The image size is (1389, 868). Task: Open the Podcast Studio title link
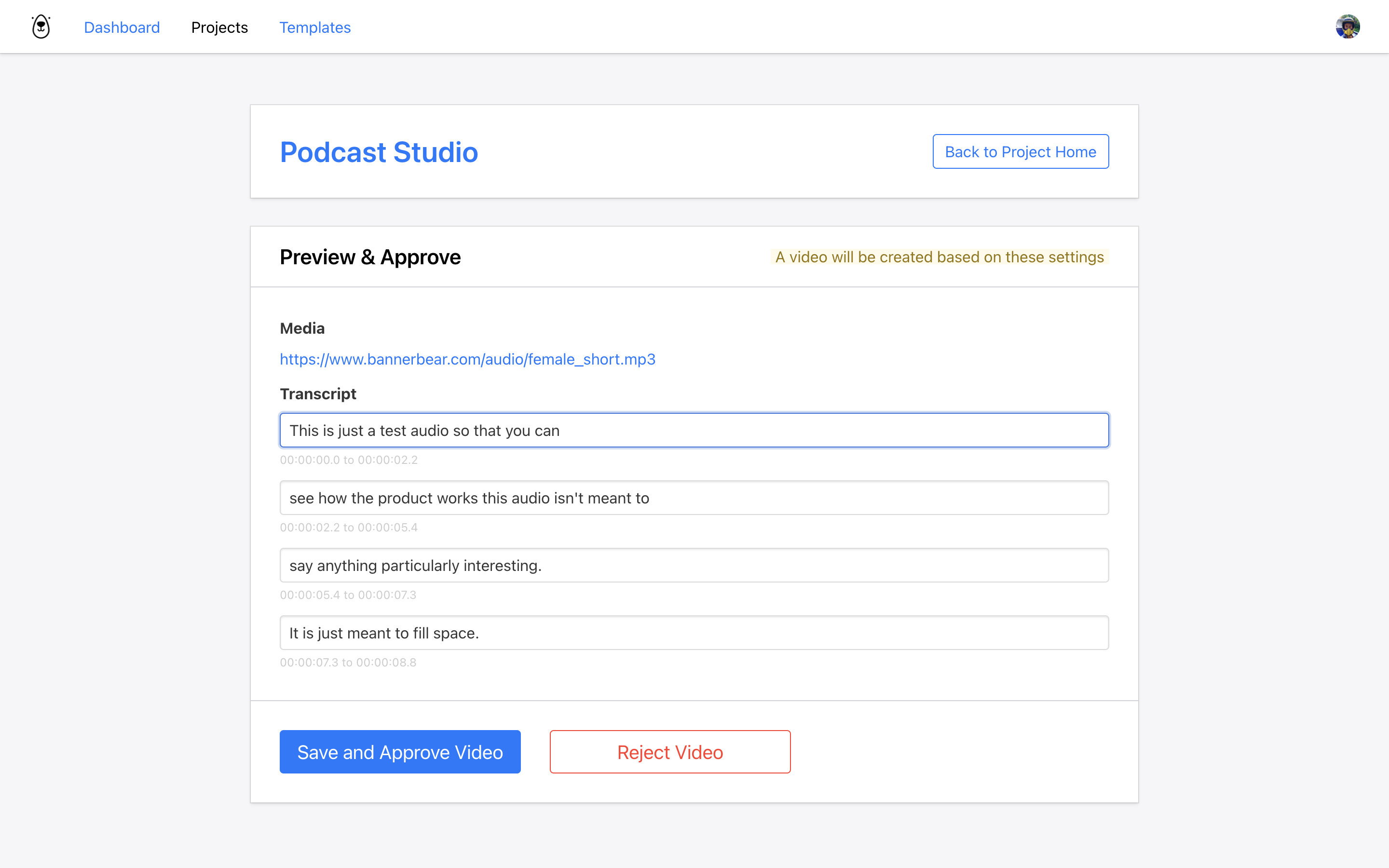point(379,152)
